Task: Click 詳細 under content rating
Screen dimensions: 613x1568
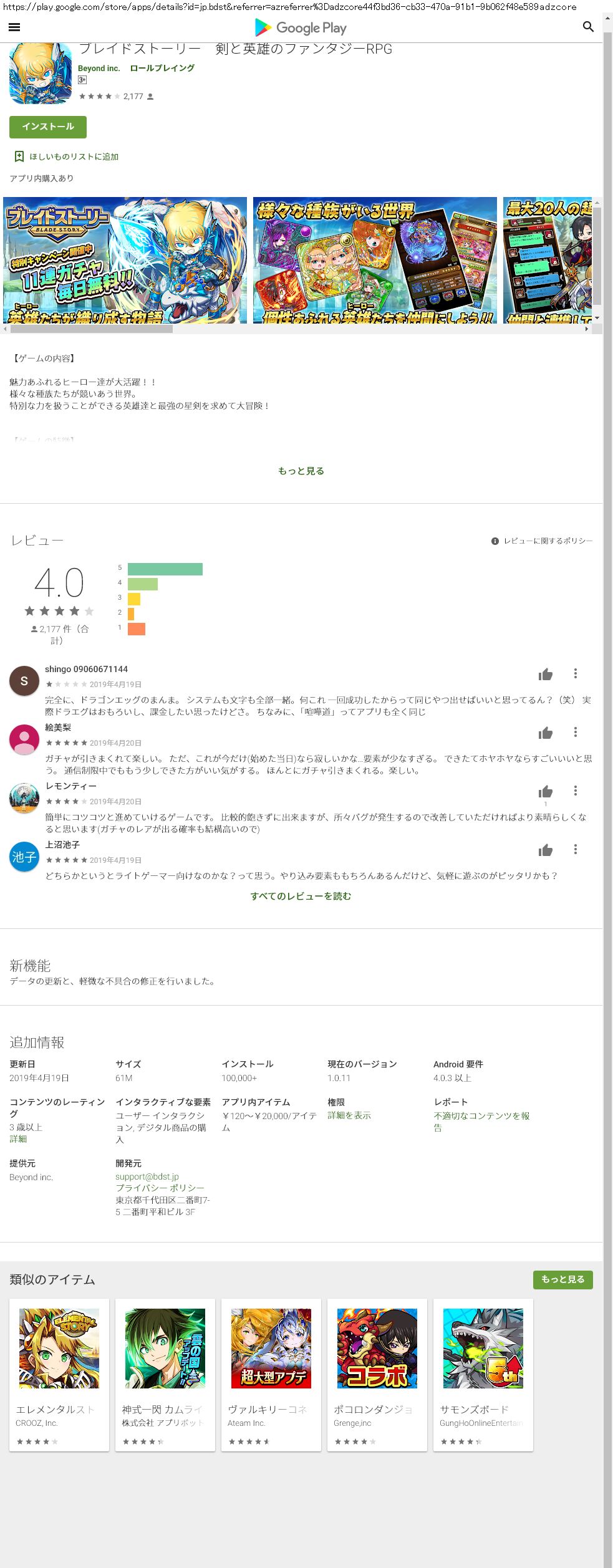Action: (18, 1138)
